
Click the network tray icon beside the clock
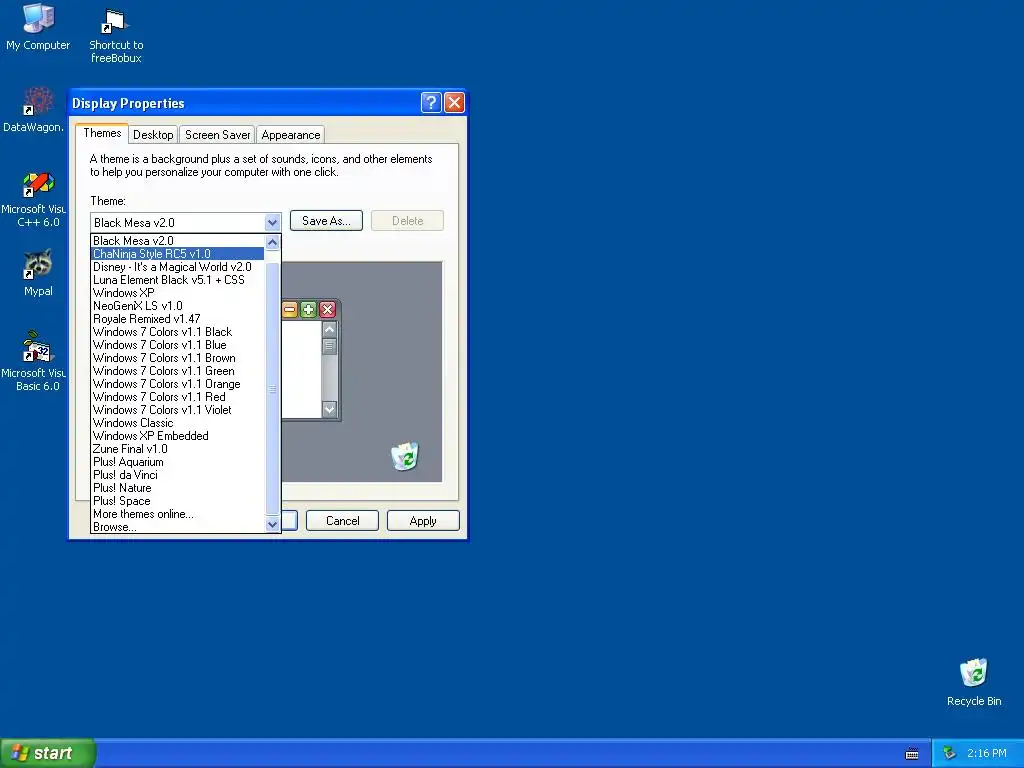click(x=949, y=754)
